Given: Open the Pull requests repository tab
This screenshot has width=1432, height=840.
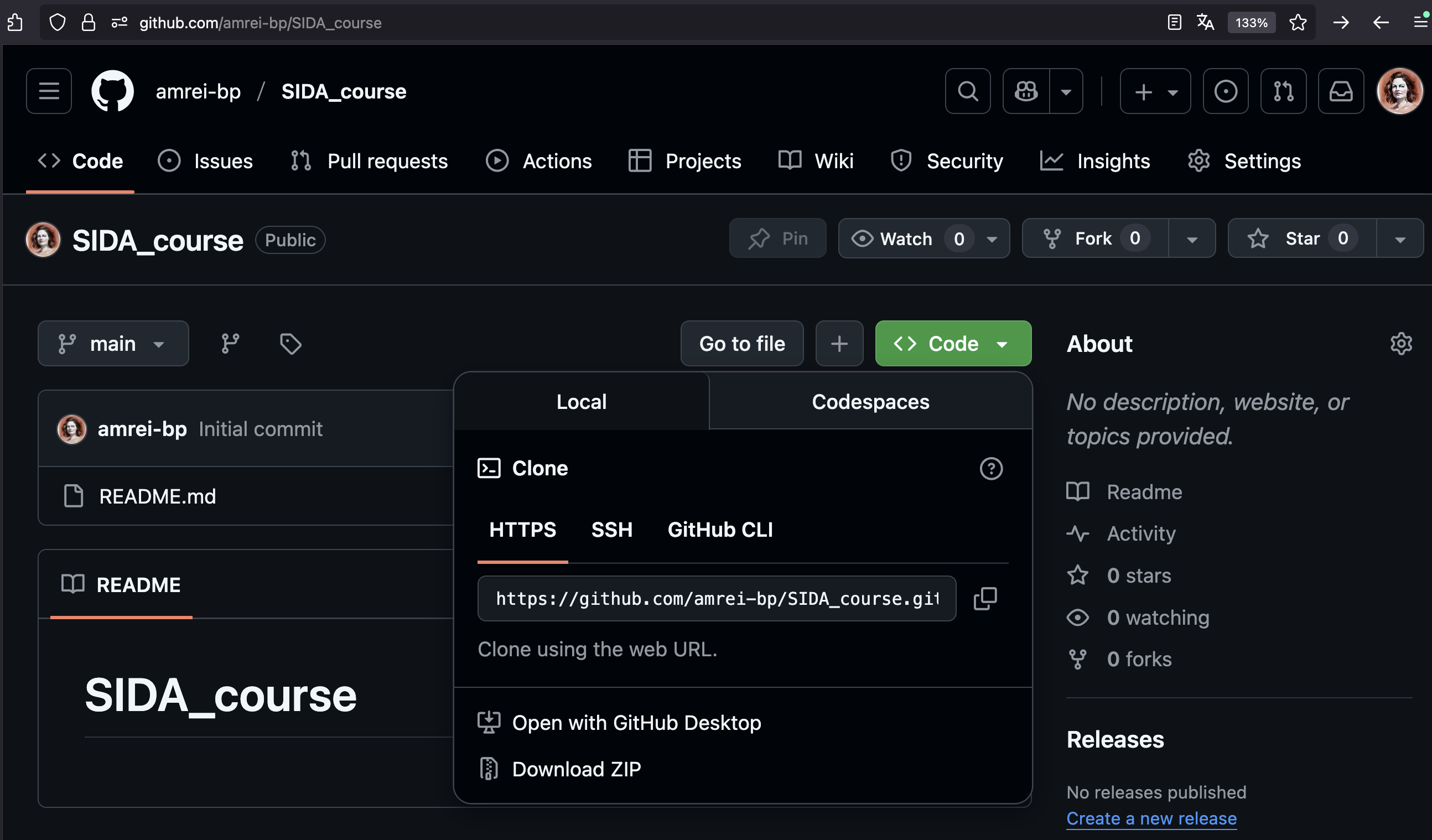Looking at the screenshot, I should [x=369, y=161].
